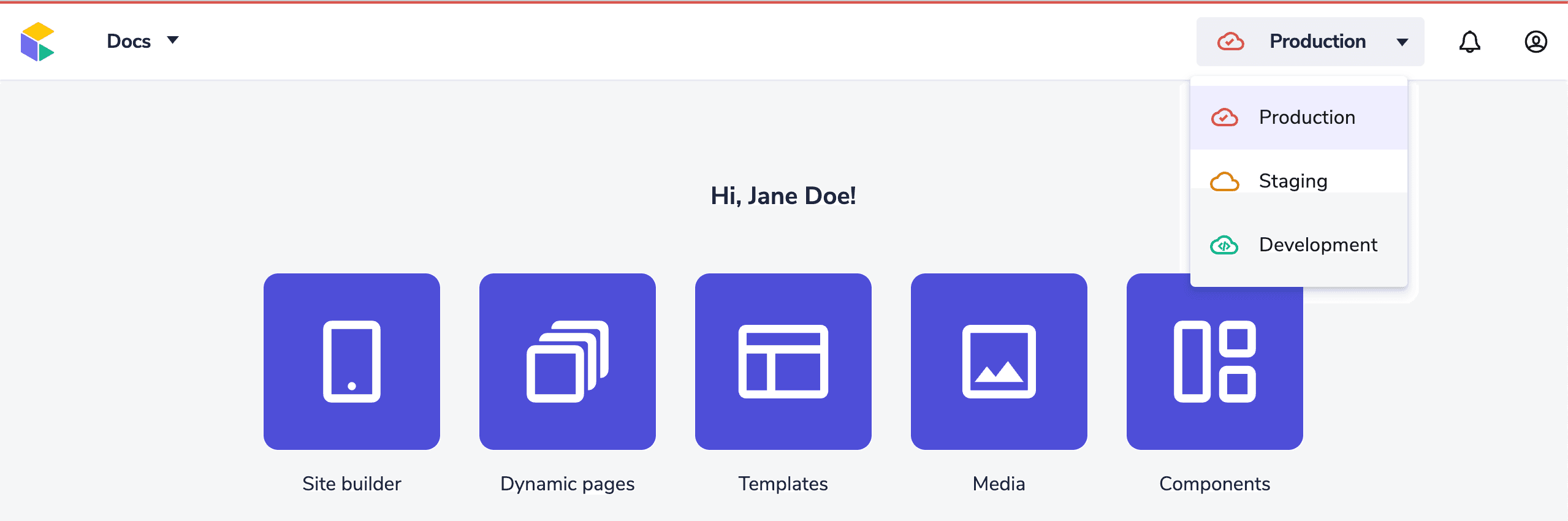Click the red Production cloud icon in menu
The width and height of the screenshot is (1568, 521).
coord(1224,118)
